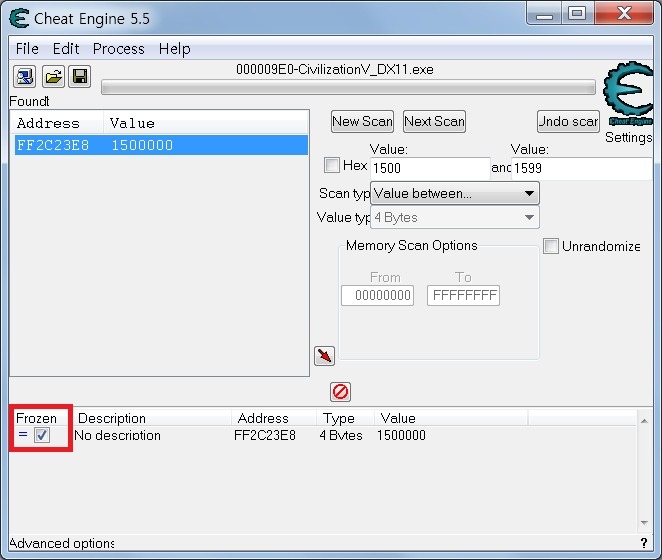Click the first Value field containing 1500

tap(430, 168)
